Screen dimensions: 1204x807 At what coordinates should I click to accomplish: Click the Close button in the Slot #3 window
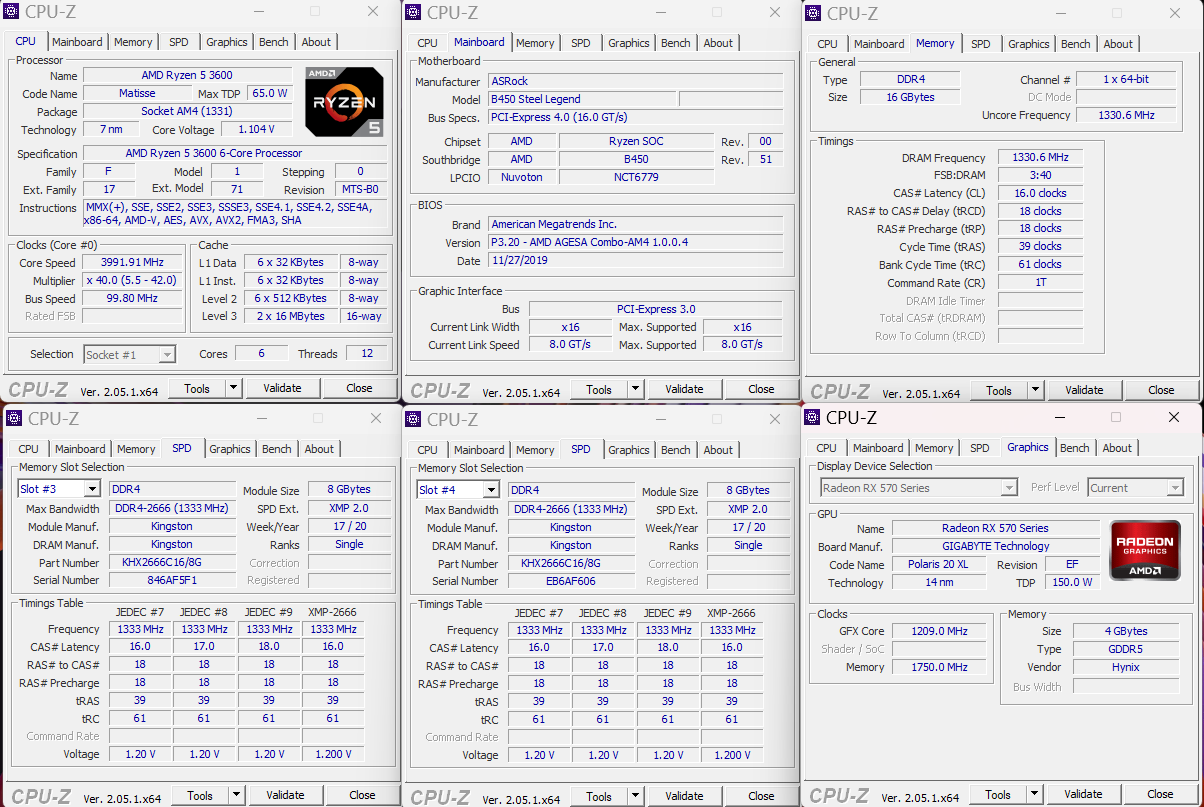point(362,795)
